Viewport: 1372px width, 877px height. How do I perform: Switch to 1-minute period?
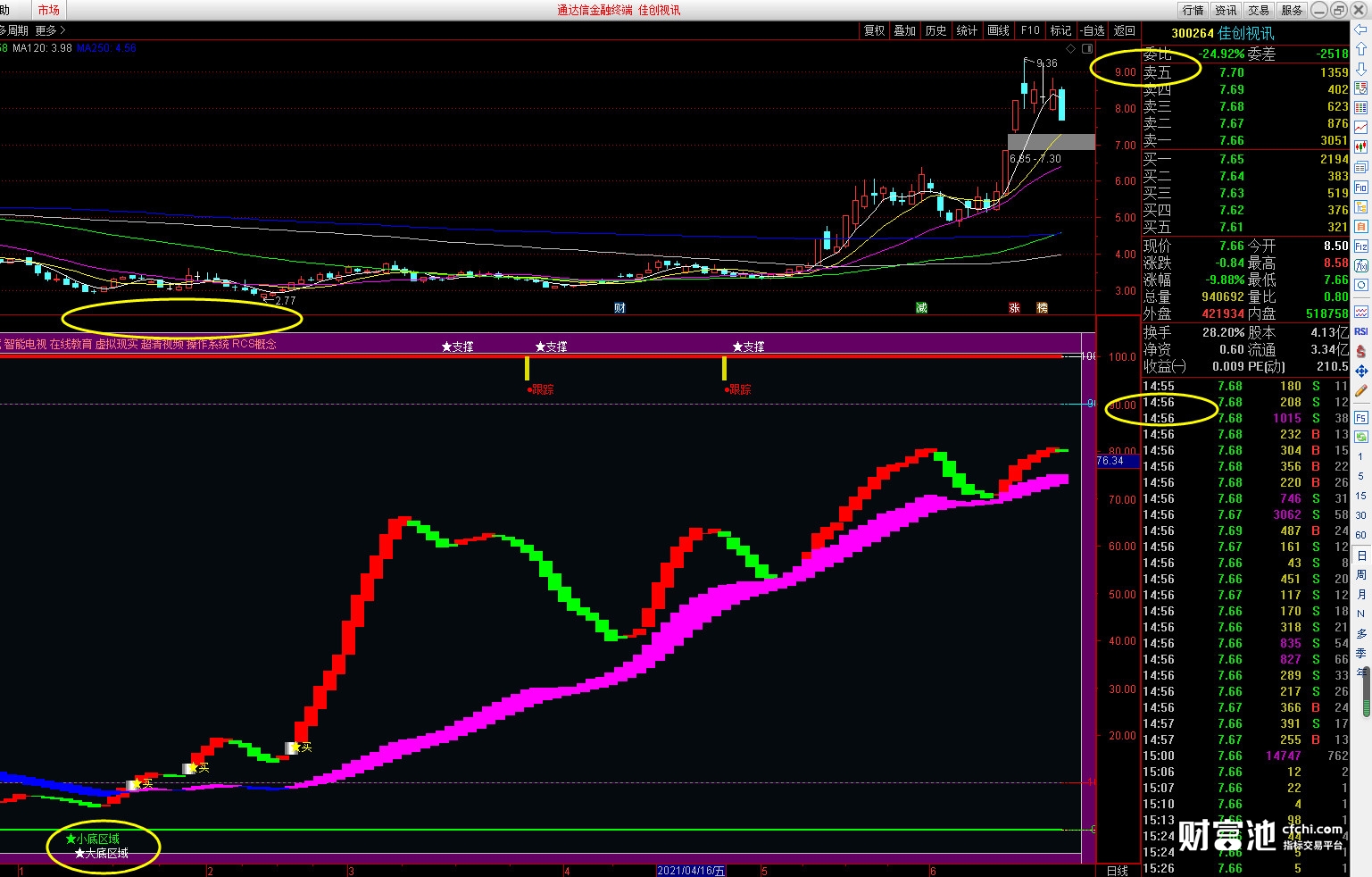(1361, 456)
